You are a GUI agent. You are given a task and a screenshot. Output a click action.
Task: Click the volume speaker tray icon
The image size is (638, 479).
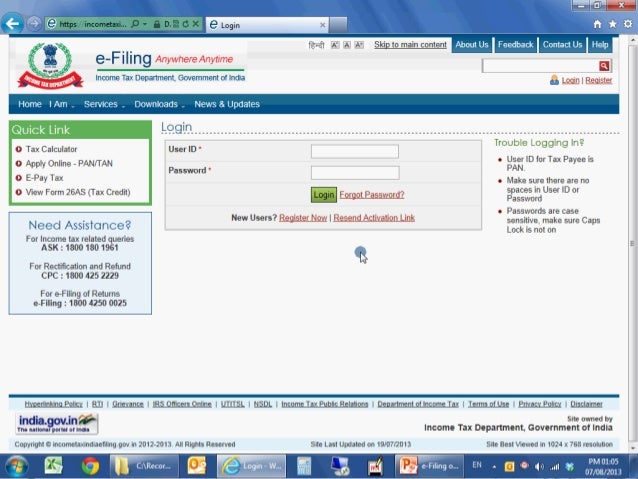coord(540,467)
